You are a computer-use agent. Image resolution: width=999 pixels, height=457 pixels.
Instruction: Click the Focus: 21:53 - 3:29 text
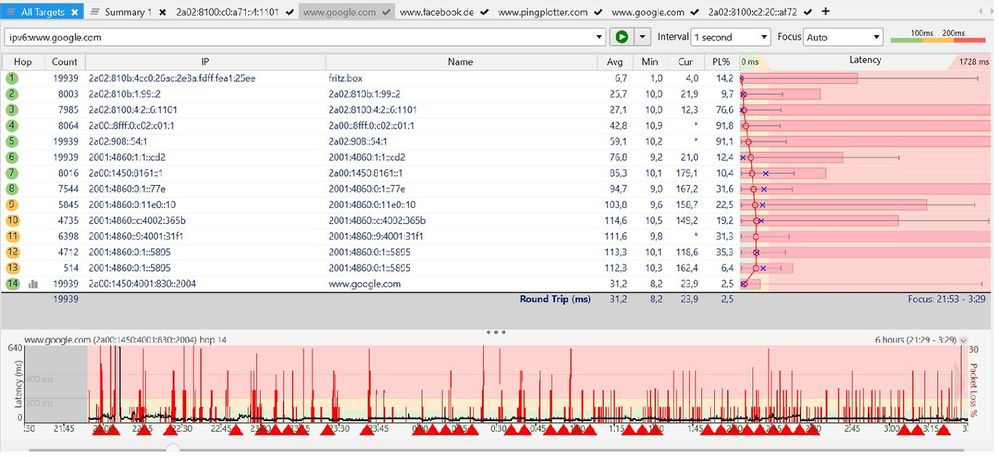click(x=949, y=299)
